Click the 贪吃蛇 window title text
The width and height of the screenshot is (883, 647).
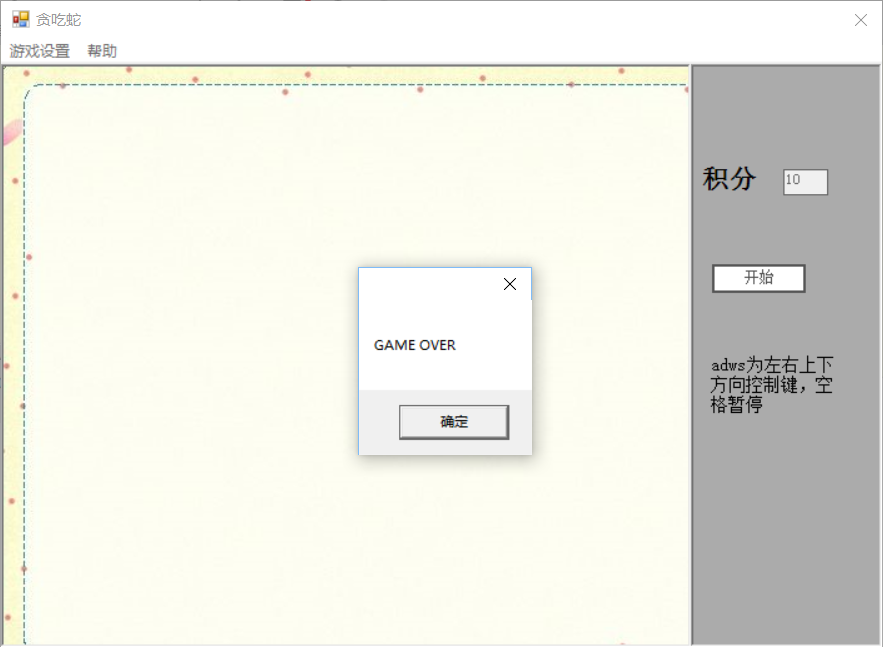coord(59,20)
